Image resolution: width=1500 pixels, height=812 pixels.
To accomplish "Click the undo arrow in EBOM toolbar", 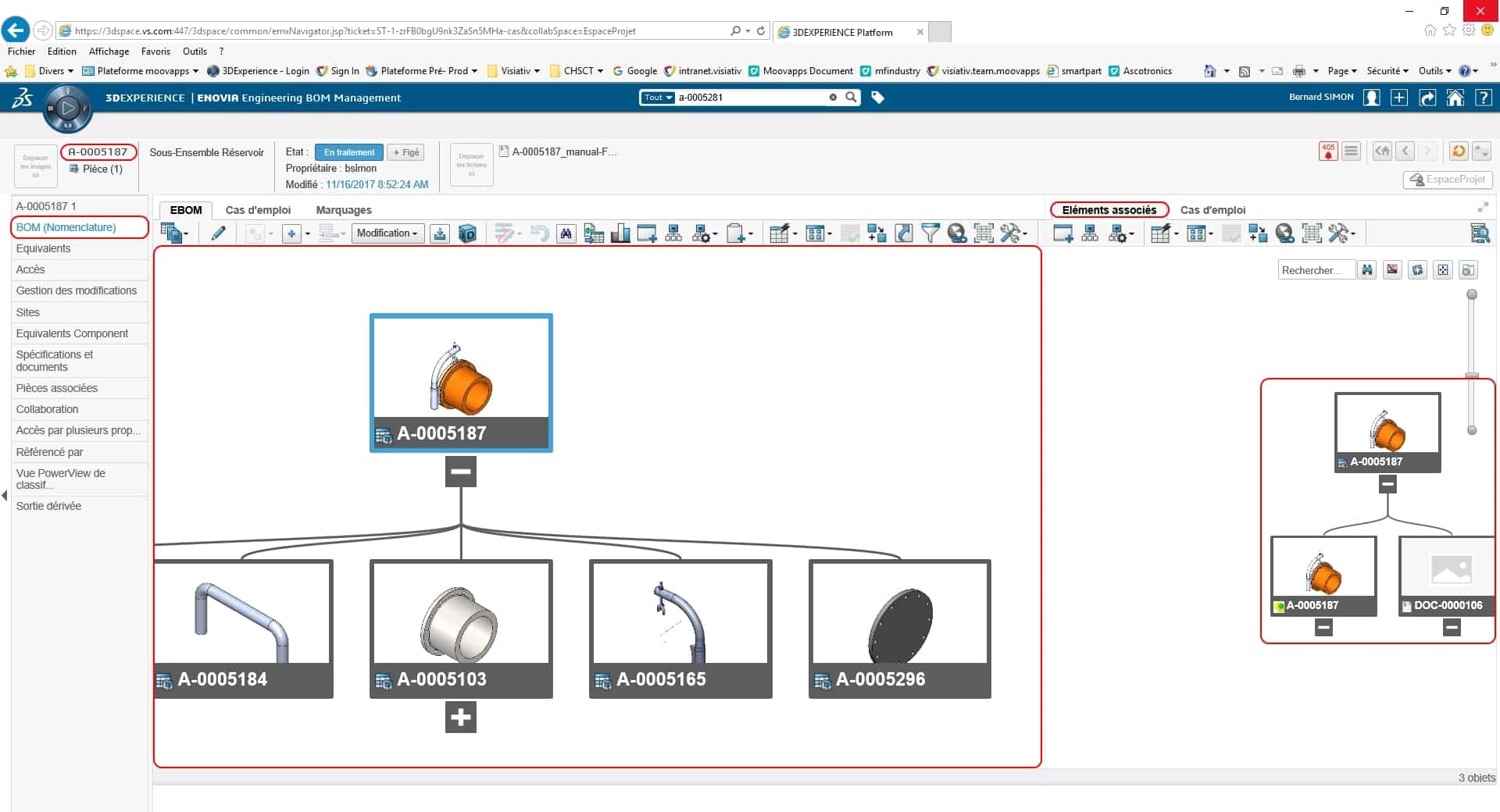I will coord(539,233).
